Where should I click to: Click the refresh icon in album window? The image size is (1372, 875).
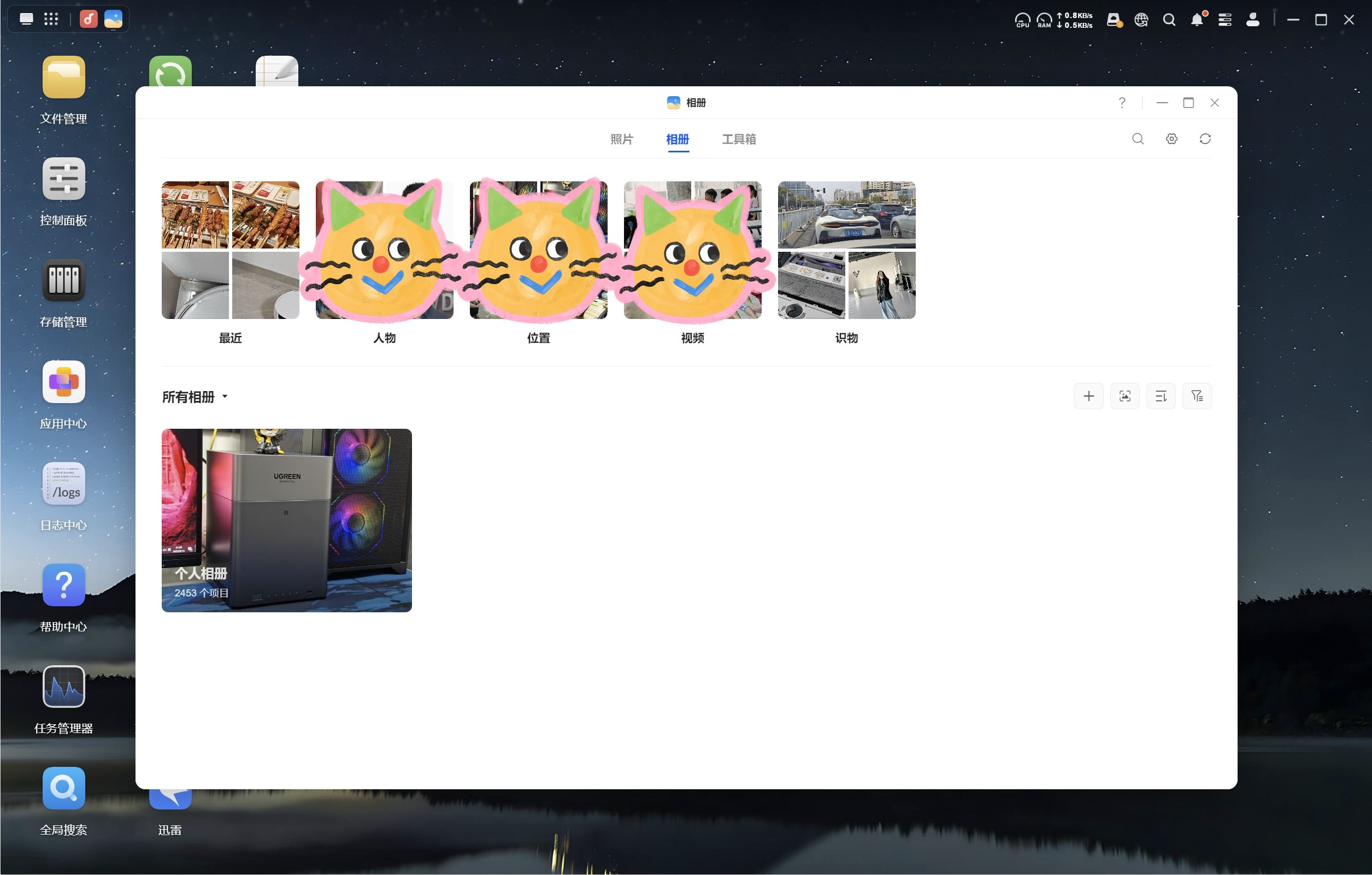(1204, 139)
